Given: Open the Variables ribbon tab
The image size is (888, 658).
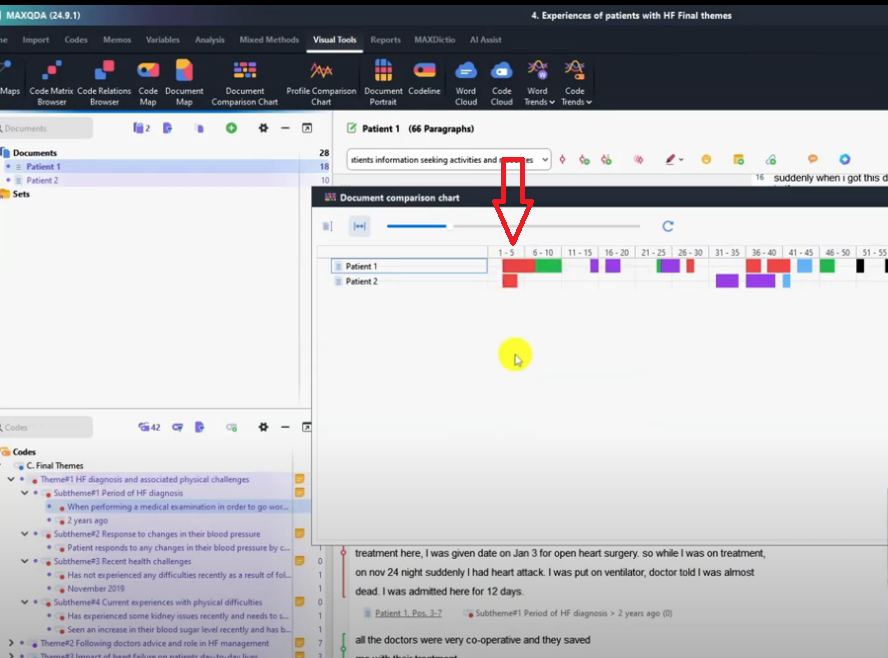Looking at the screenshot, I should tap(163, 40).
